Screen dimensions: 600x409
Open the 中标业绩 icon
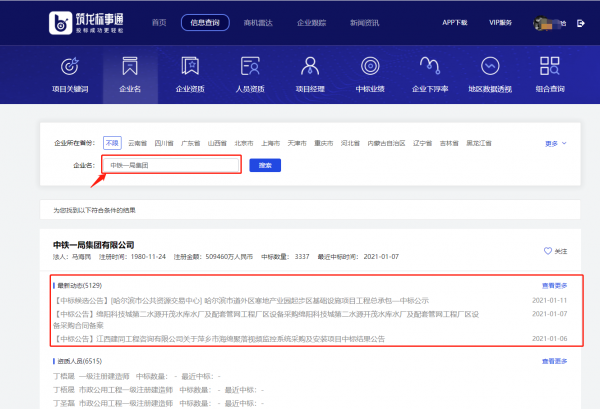tap(371, 67)
